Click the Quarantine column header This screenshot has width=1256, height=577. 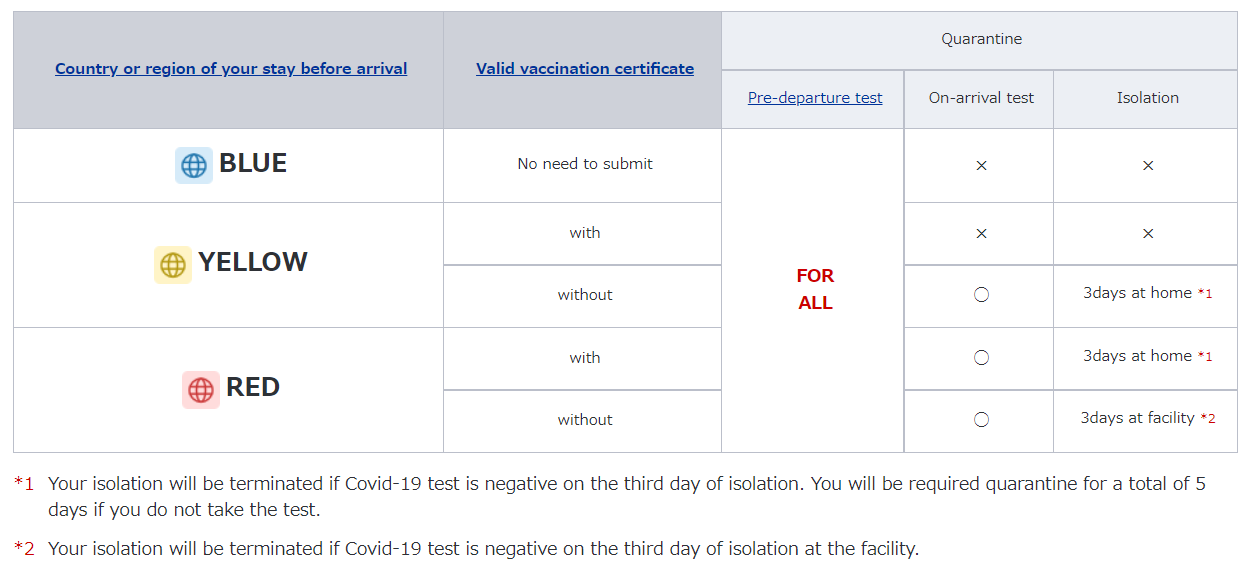coord(981,40)
